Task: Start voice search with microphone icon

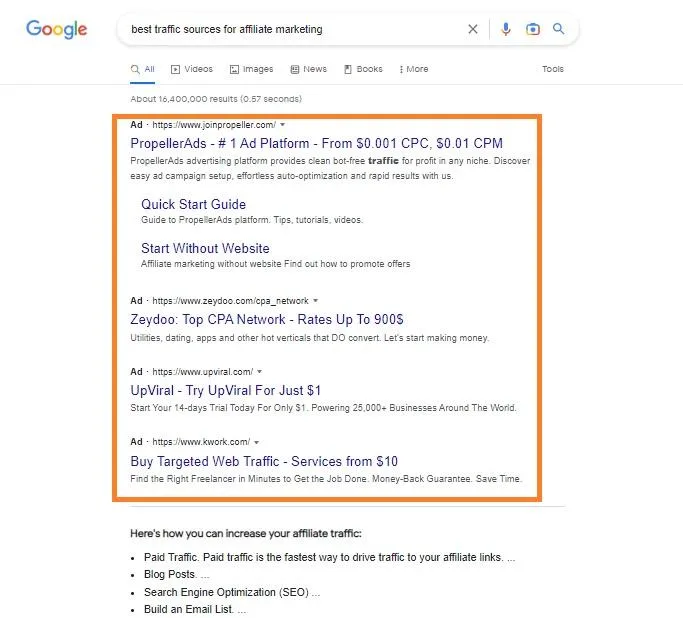Action: point(506,29)
